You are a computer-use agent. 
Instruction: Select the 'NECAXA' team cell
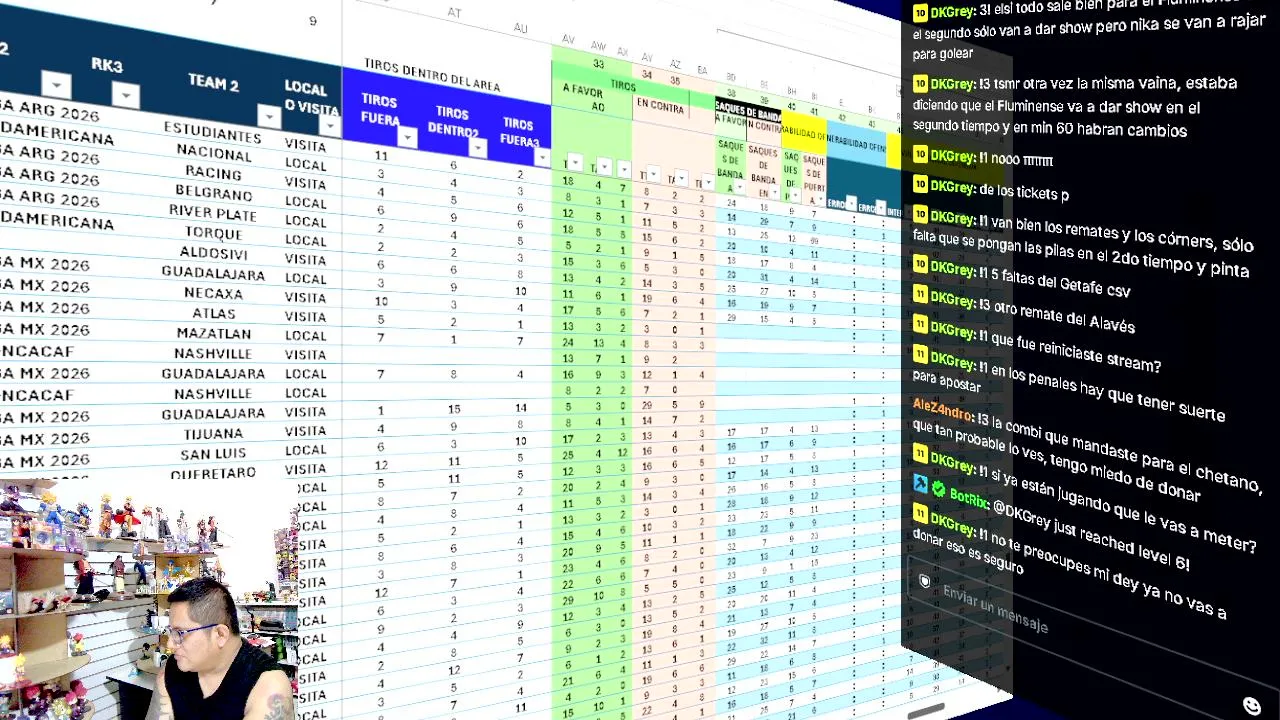click(214, 293)
